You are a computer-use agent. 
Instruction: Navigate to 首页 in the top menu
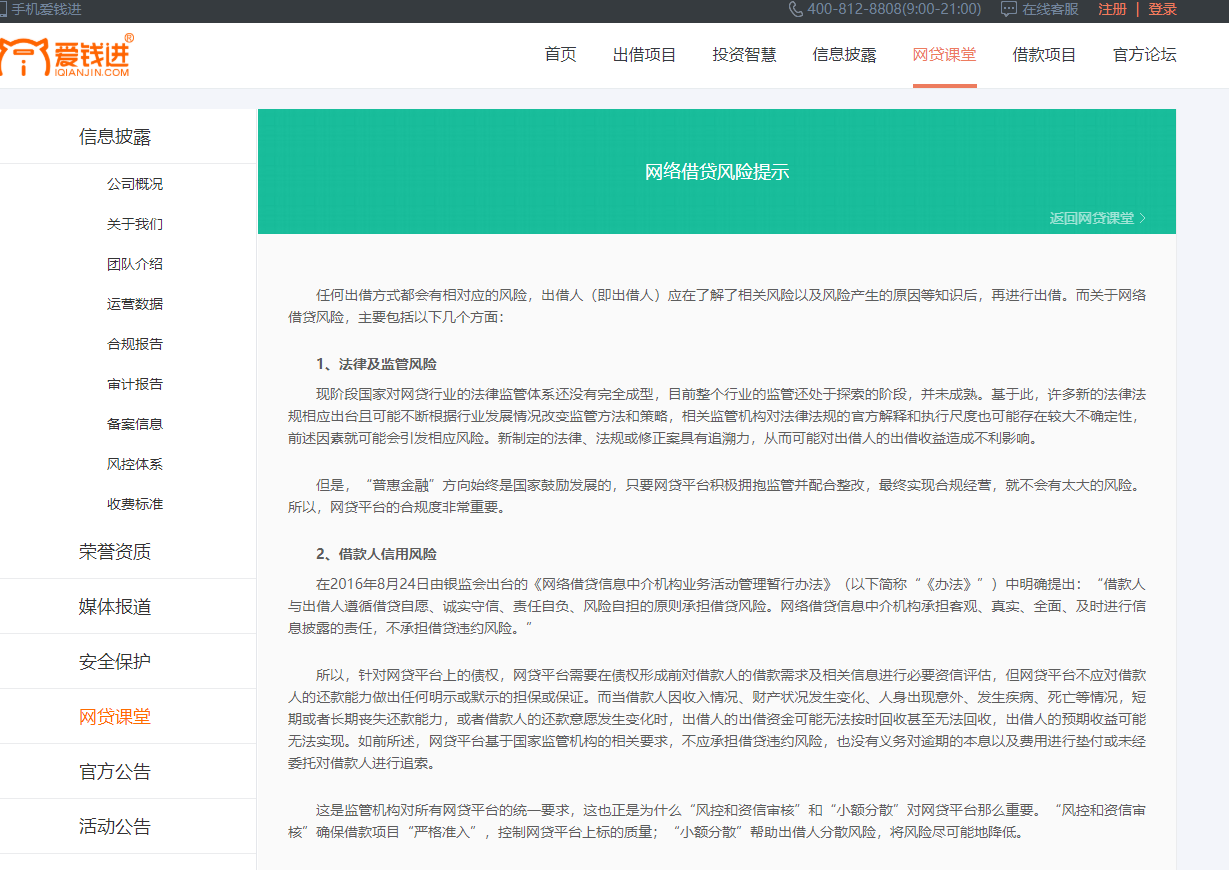point(559,55)
